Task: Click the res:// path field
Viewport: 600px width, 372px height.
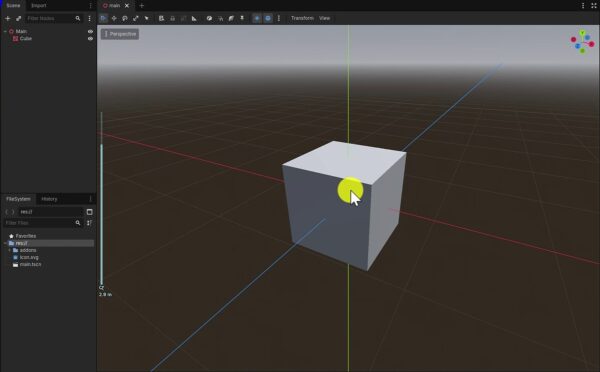Action: [x=51, y=212]
